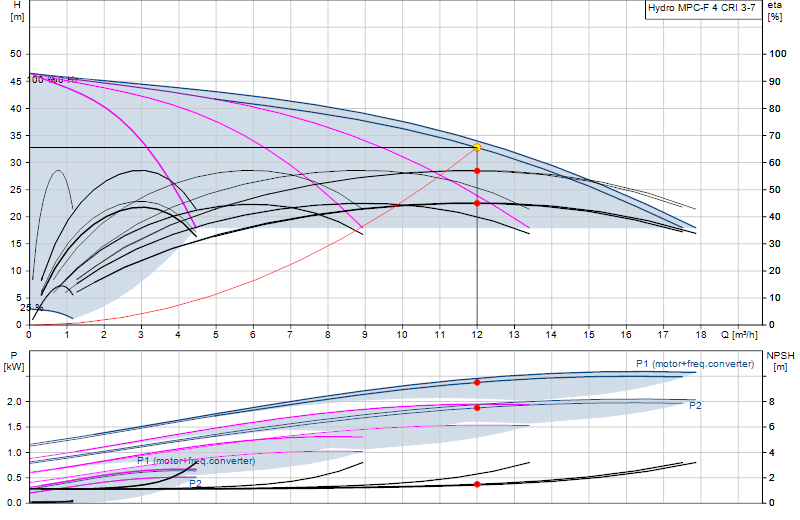
Task: Click the Hydro MPC-F 4 CRI 3-7 label
Action: 702,8
